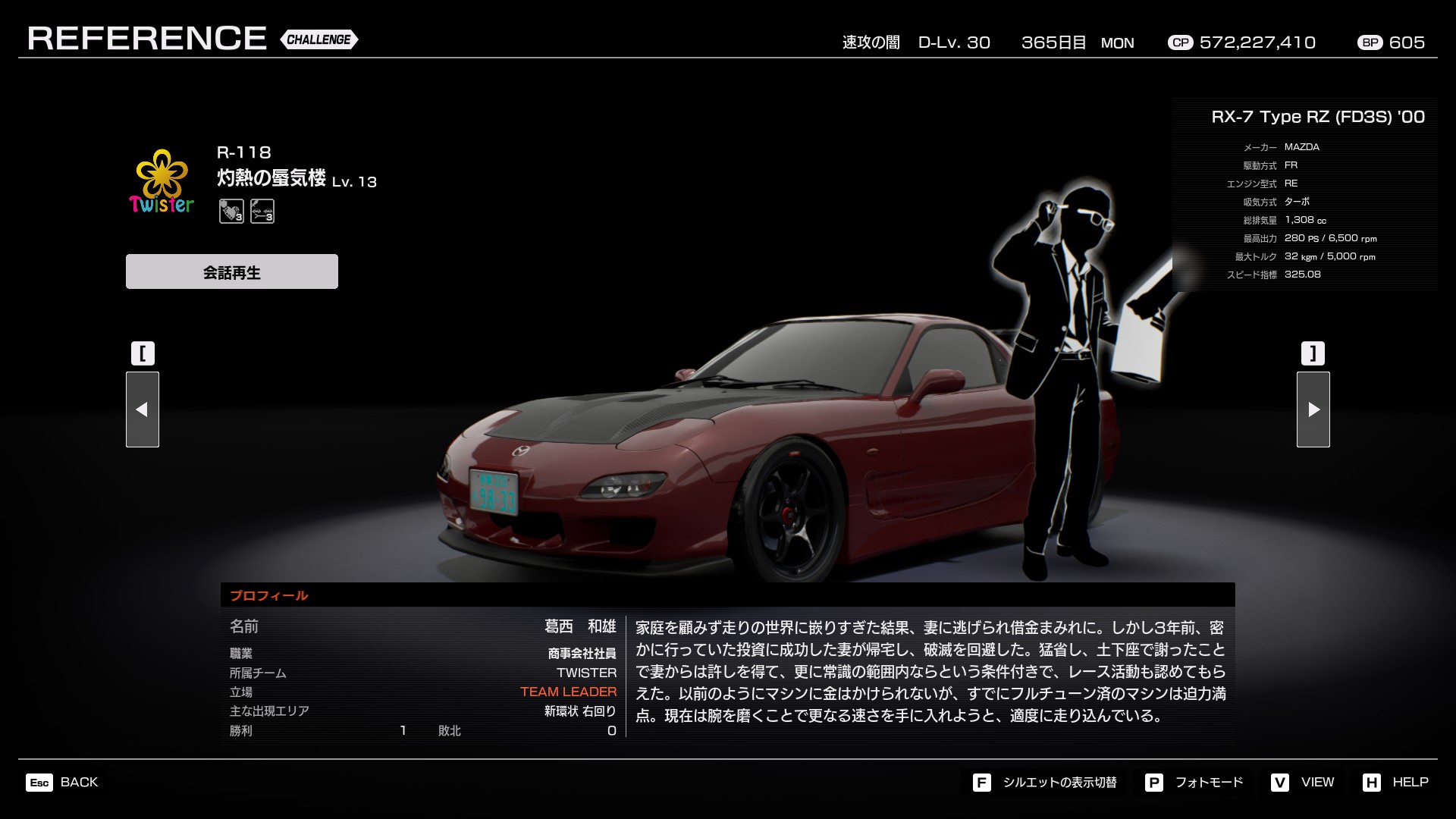Screen dimensions: 1456x819
Task: Play the rival conversation (会話再生)
Action: [232, 271]
